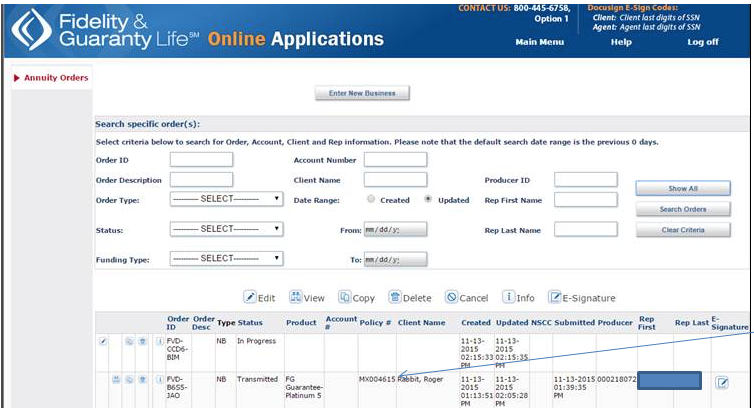Click the Enter New Business button
Image resolution: width=754 pixels, height=411 pixels.
362,93
